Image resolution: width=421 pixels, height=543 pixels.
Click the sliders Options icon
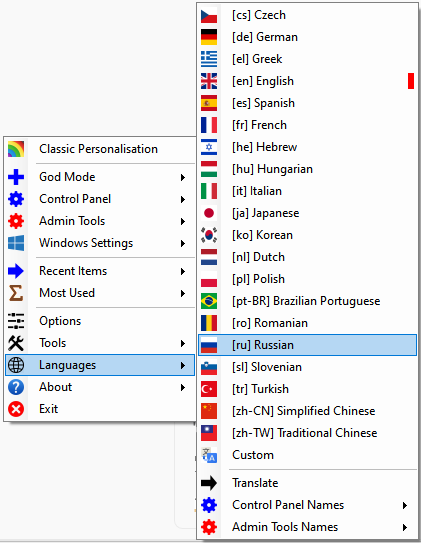tap(16, 321)
